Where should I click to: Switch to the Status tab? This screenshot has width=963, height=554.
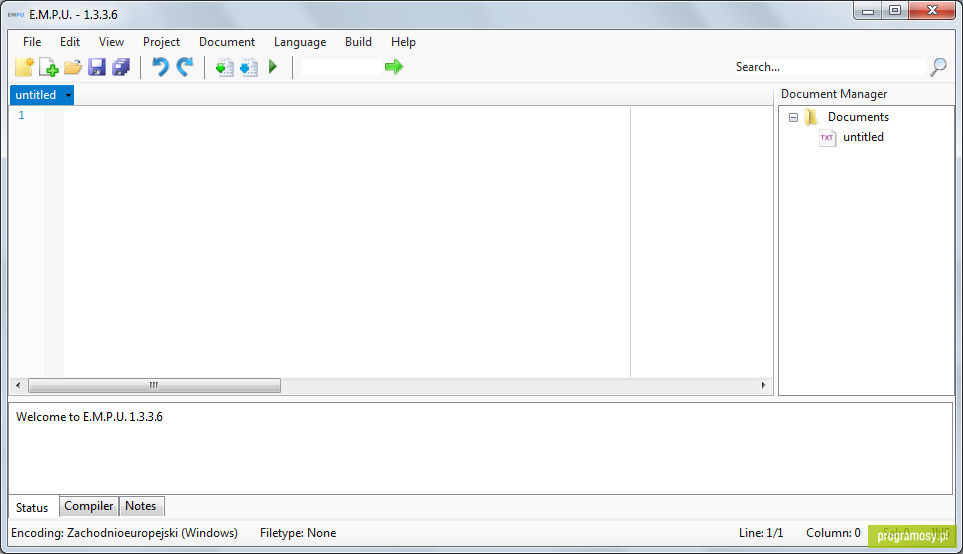coord(32,507)
